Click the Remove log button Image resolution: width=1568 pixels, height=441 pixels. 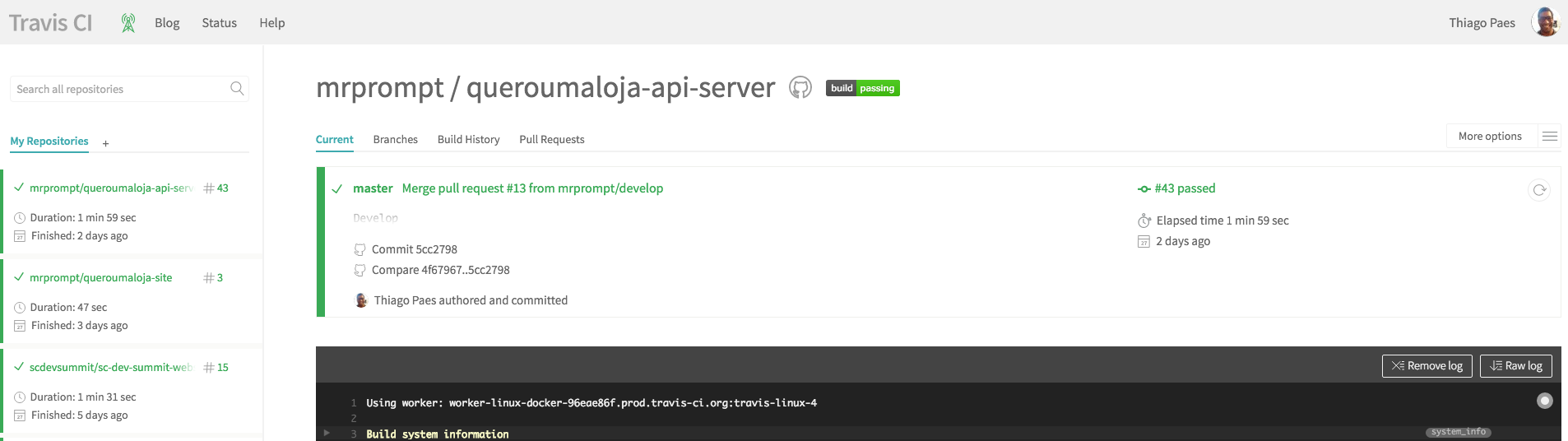[x=1427, y=365]
